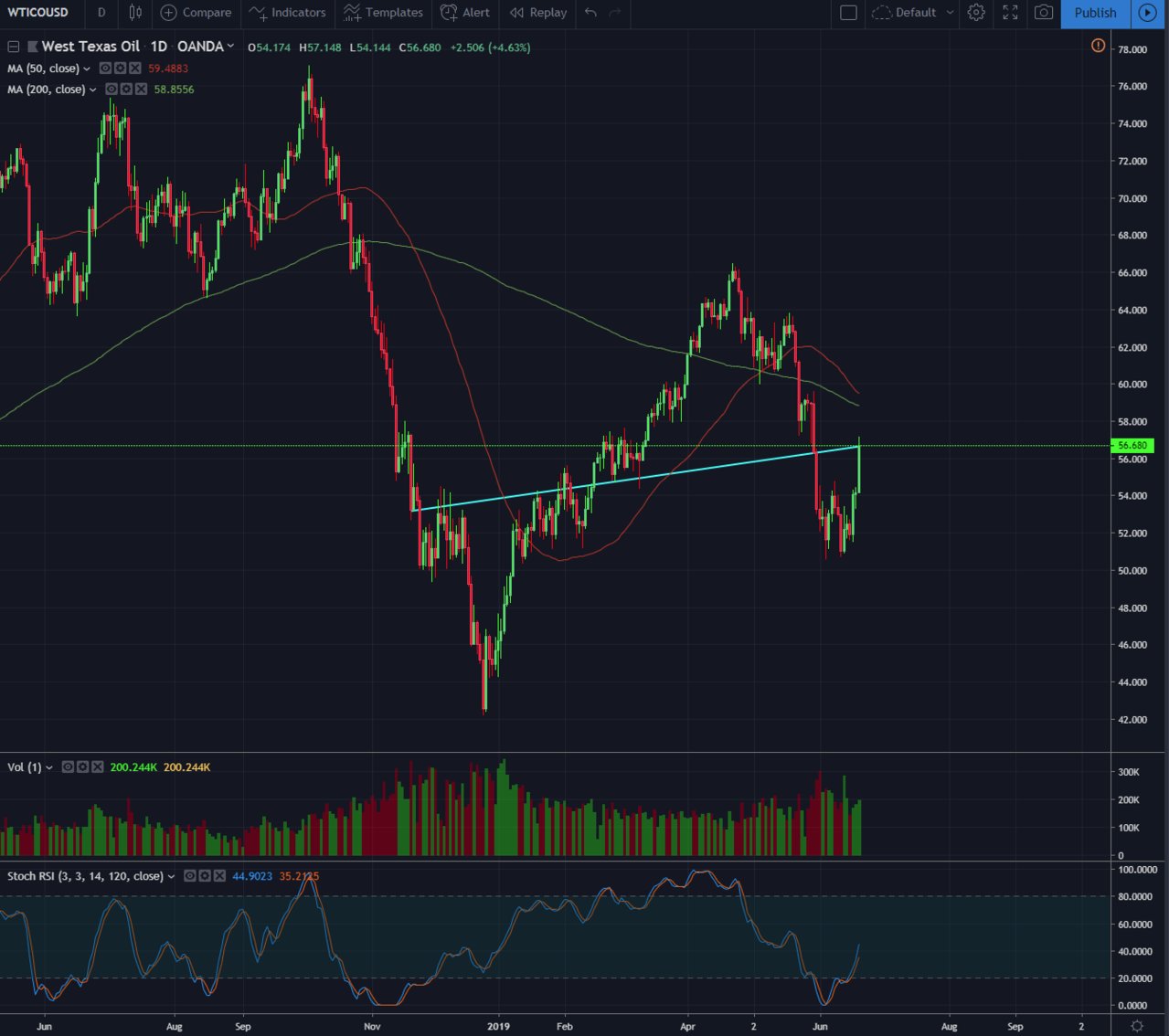1169x1036 pixels.
Task: Open the candlestick chart style selector
Action: tap(135, 13)
